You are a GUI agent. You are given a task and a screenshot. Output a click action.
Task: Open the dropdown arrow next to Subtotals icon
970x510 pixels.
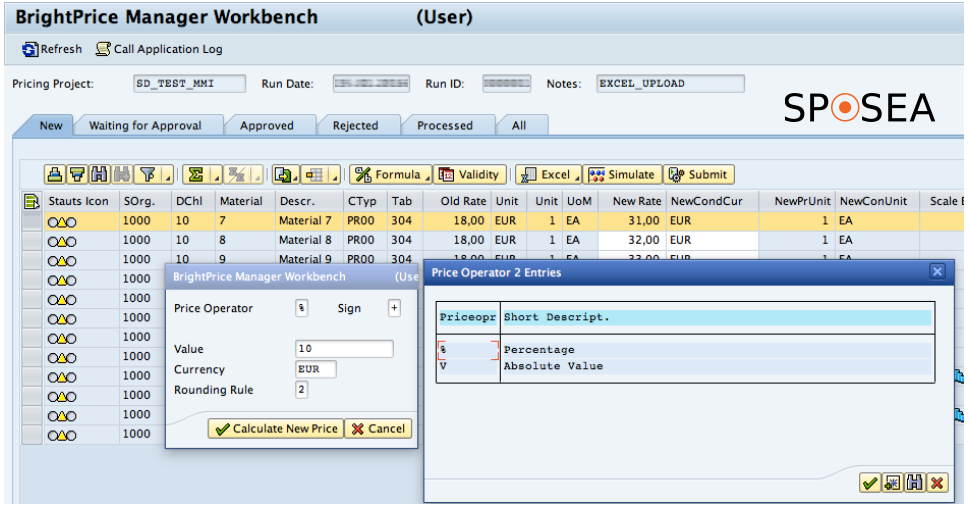(257, 176)
